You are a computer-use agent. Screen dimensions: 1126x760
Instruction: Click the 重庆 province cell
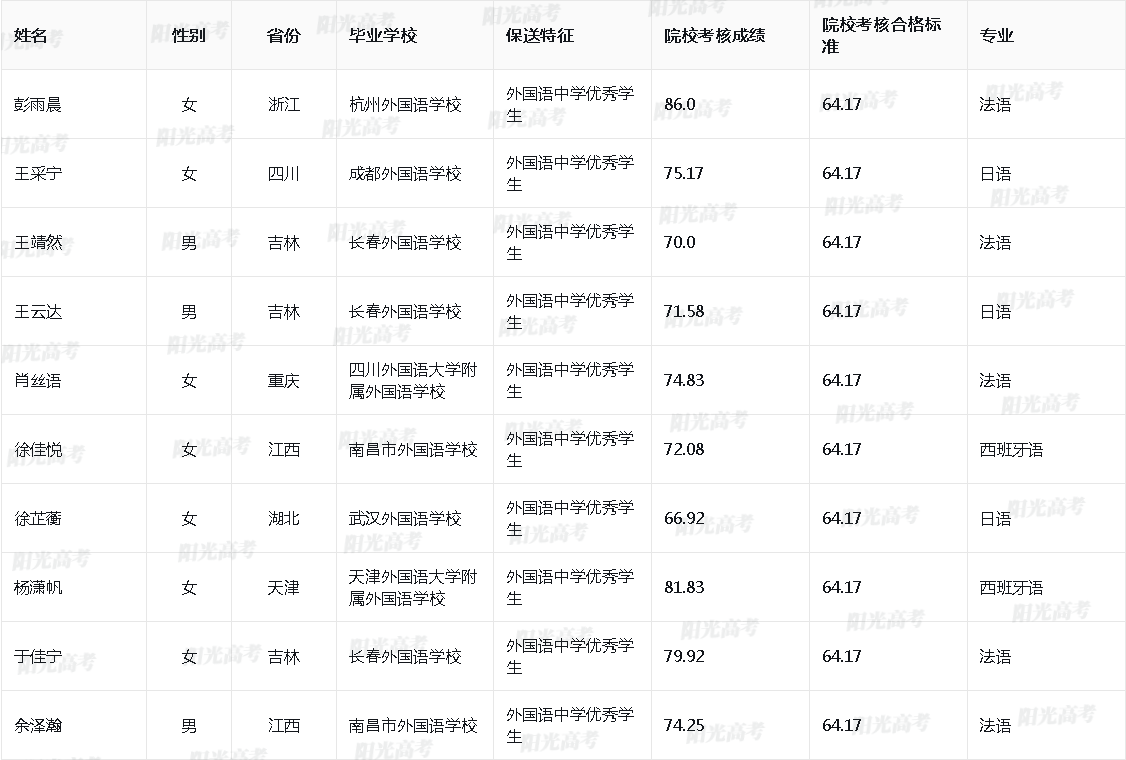(284, 380)
